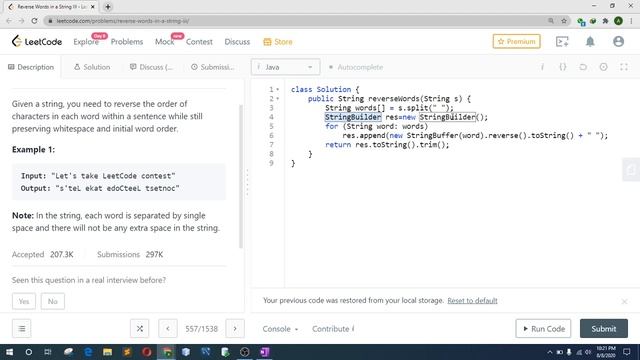The image size is (640, 360).
Task: Toggle the Autocomplete option
Action: [356, 67]
